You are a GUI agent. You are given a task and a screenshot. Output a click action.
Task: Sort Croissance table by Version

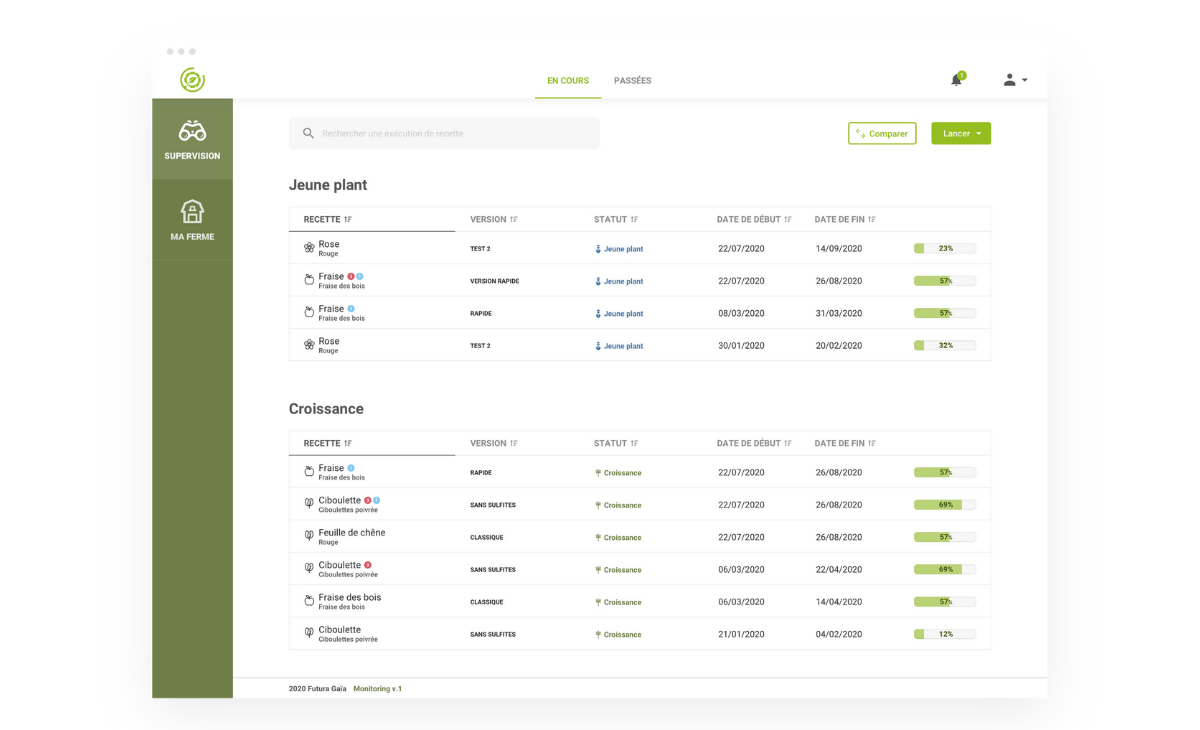tap(493, 443)
